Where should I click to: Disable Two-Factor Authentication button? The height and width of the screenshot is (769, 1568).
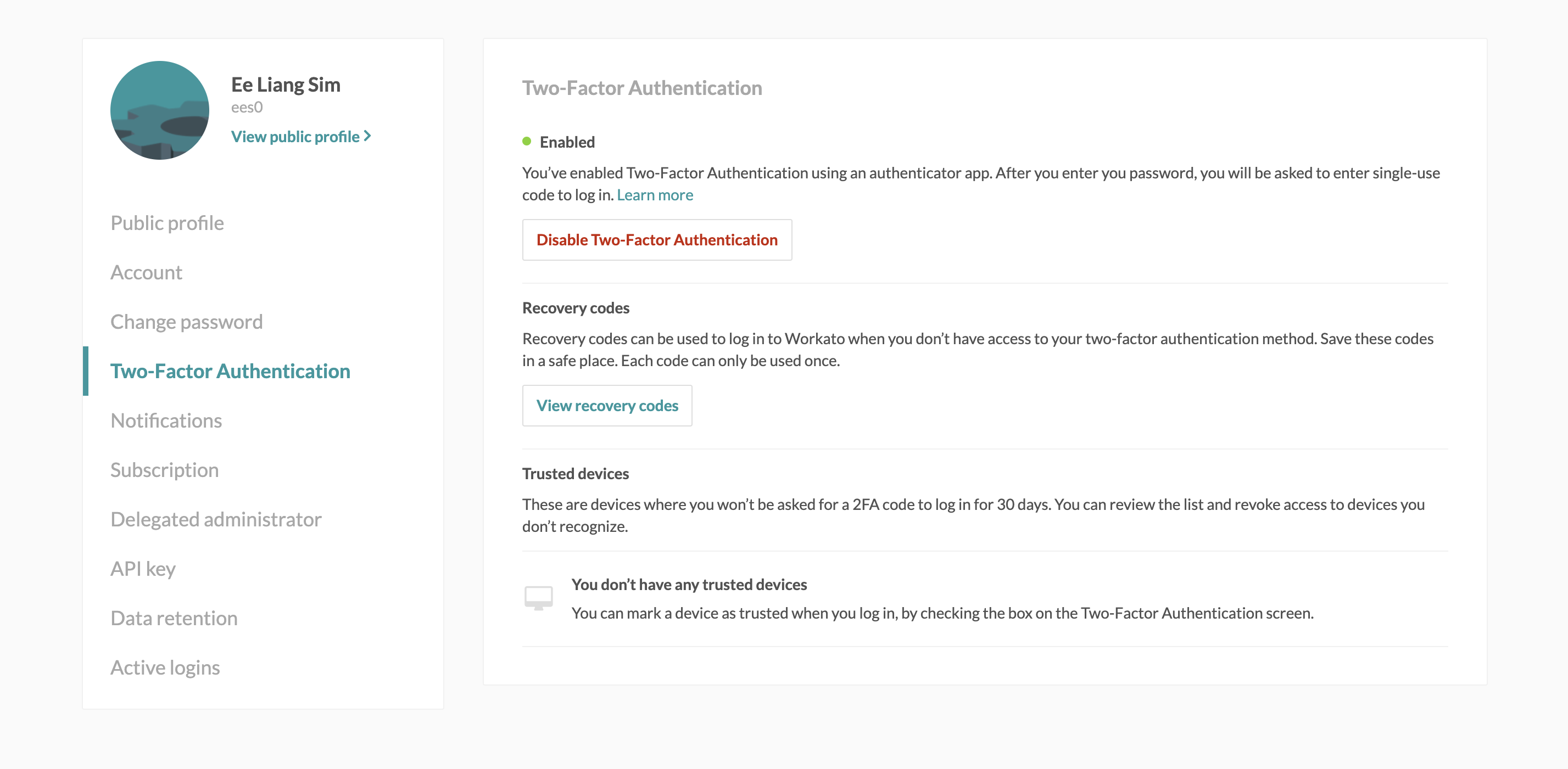coord(656,240)
